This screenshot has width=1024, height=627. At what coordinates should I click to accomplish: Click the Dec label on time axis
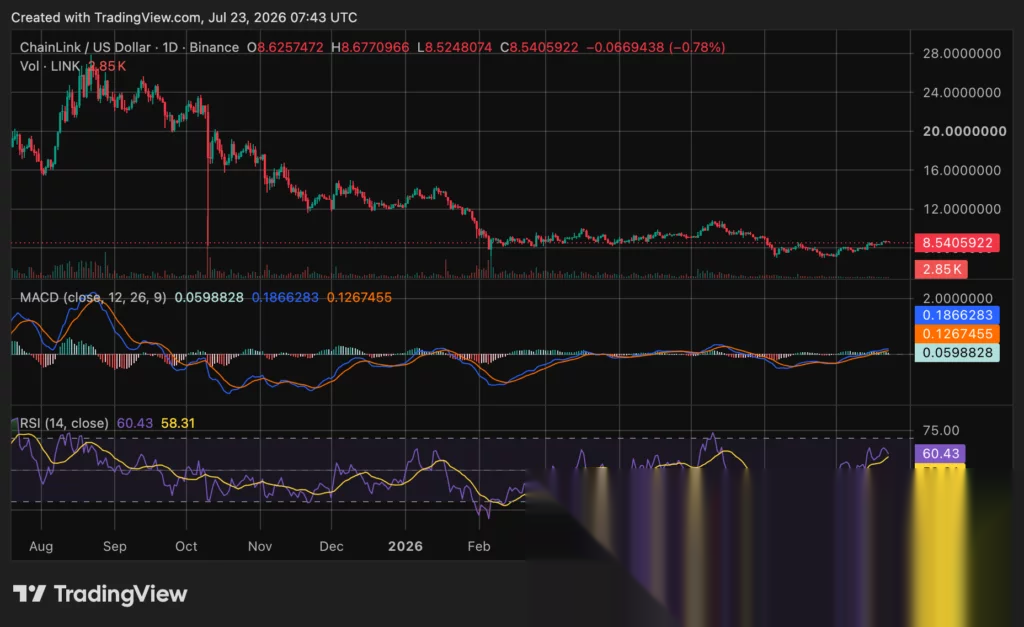click(331, 546)
